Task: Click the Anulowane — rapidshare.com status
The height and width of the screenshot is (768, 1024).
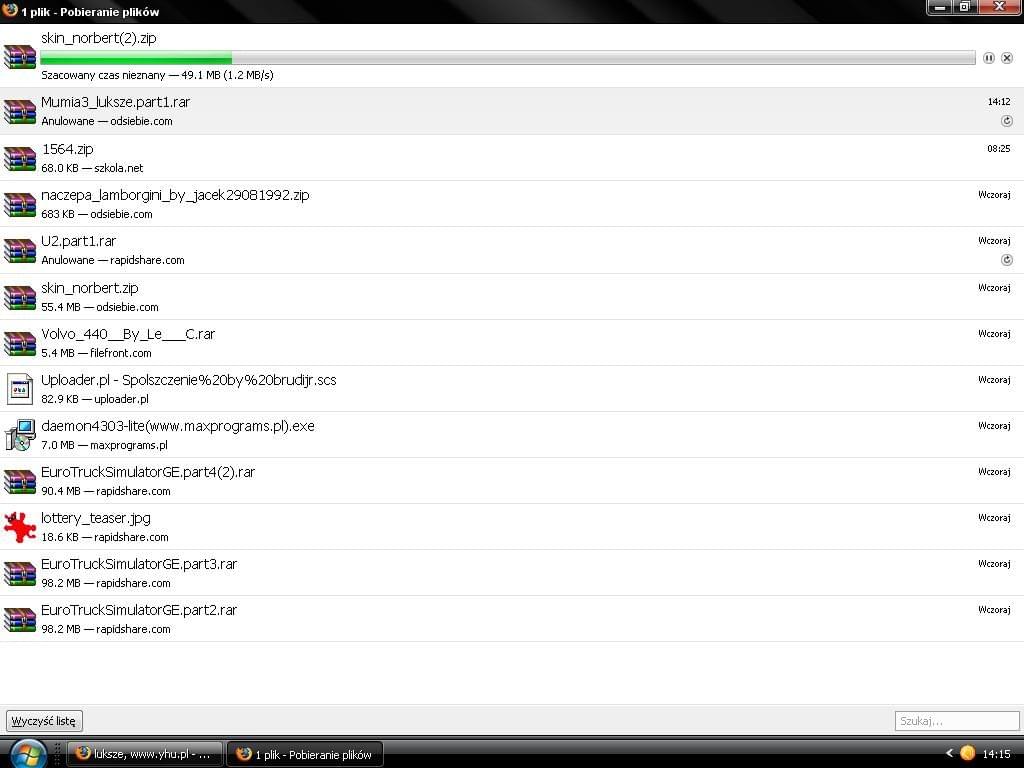Action: click(113, 261)
